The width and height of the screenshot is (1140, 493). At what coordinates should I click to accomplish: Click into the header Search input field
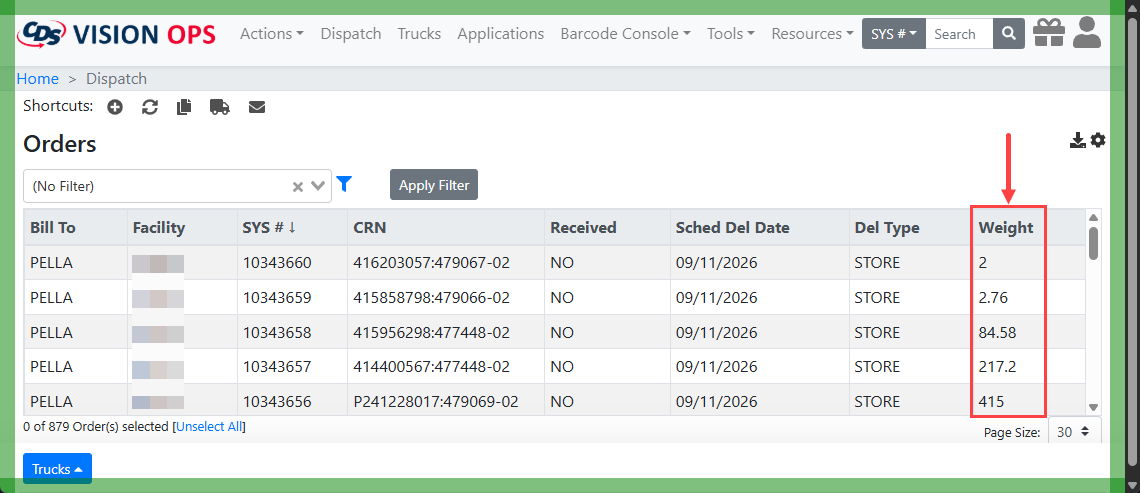click(959, 33)
